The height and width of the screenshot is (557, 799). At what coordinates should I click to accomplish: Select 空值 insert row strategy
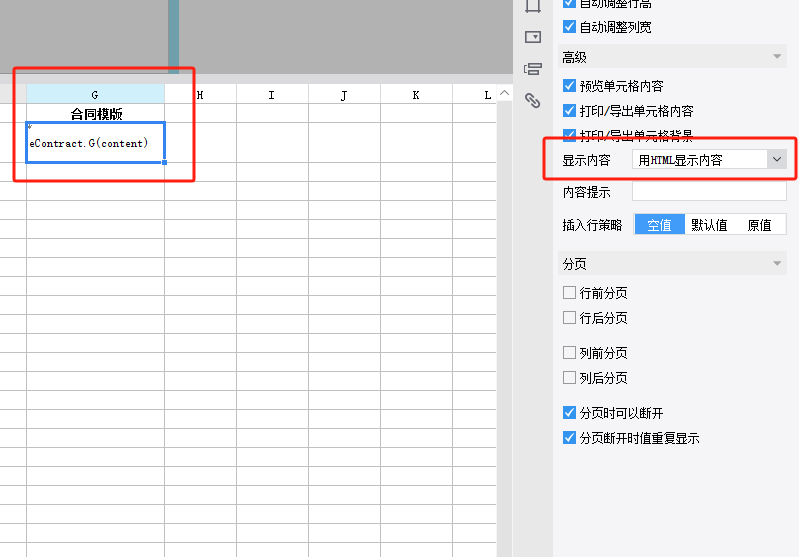click(x=659, y=225)
